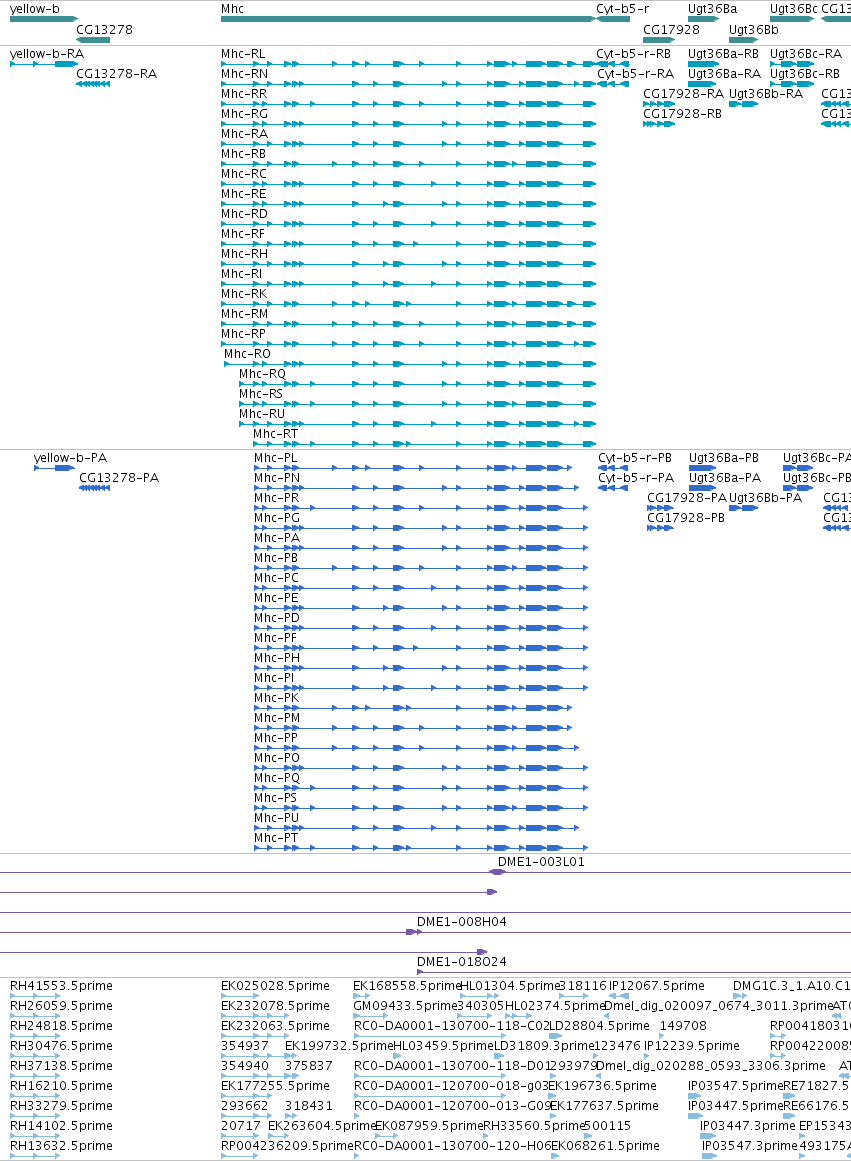The width and height of the screenshot is (851, 1161).
Task: Open the CG17928 gene label
Action: coord(671,30)
